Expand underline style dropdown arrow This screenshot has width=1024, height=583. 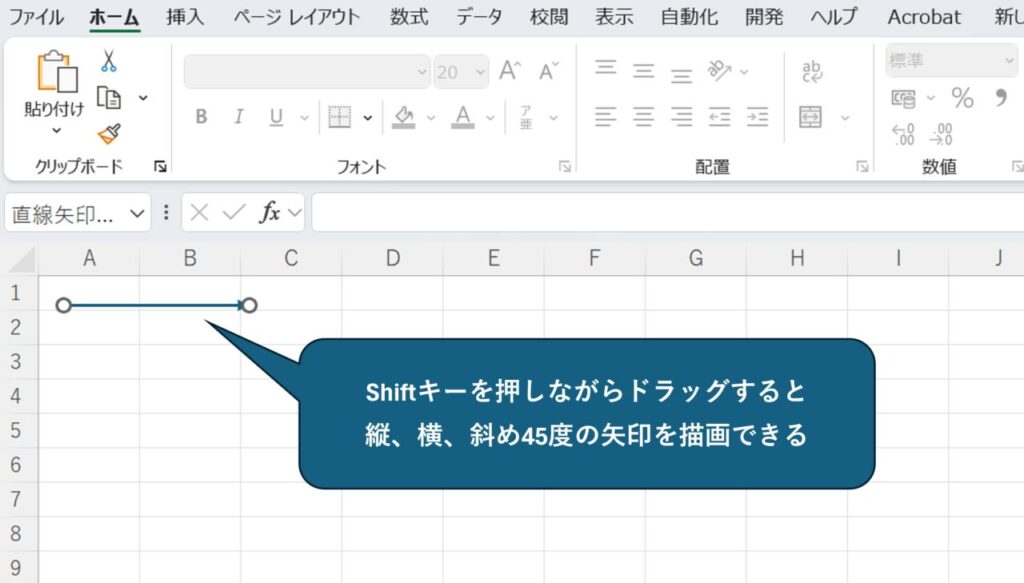coord(304,118)
